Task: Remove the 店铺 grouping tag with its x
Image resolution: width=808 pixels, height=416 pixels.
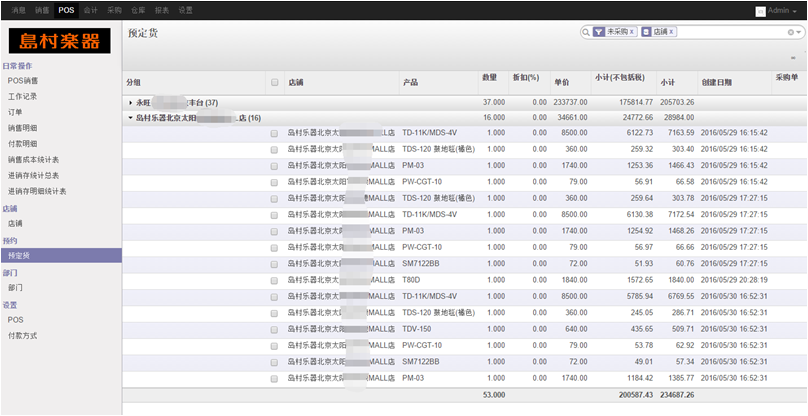Action: pos(671,32)
